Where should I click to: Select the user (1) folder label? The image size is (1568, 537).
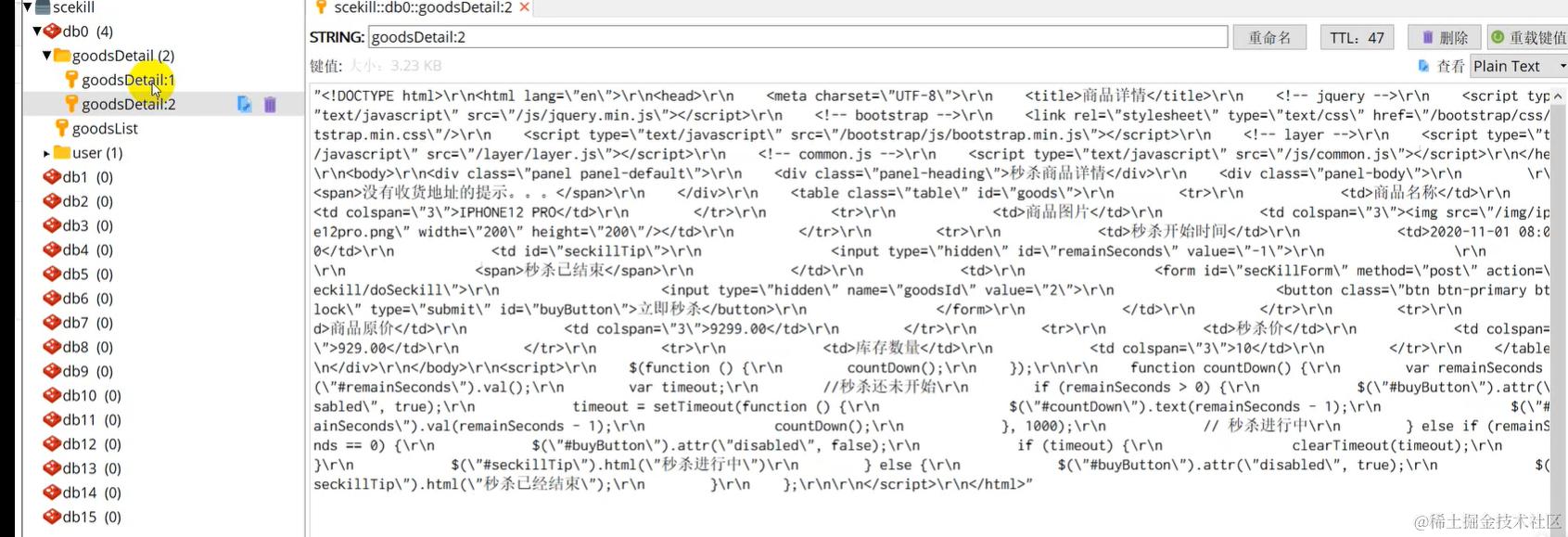[97, 152]
